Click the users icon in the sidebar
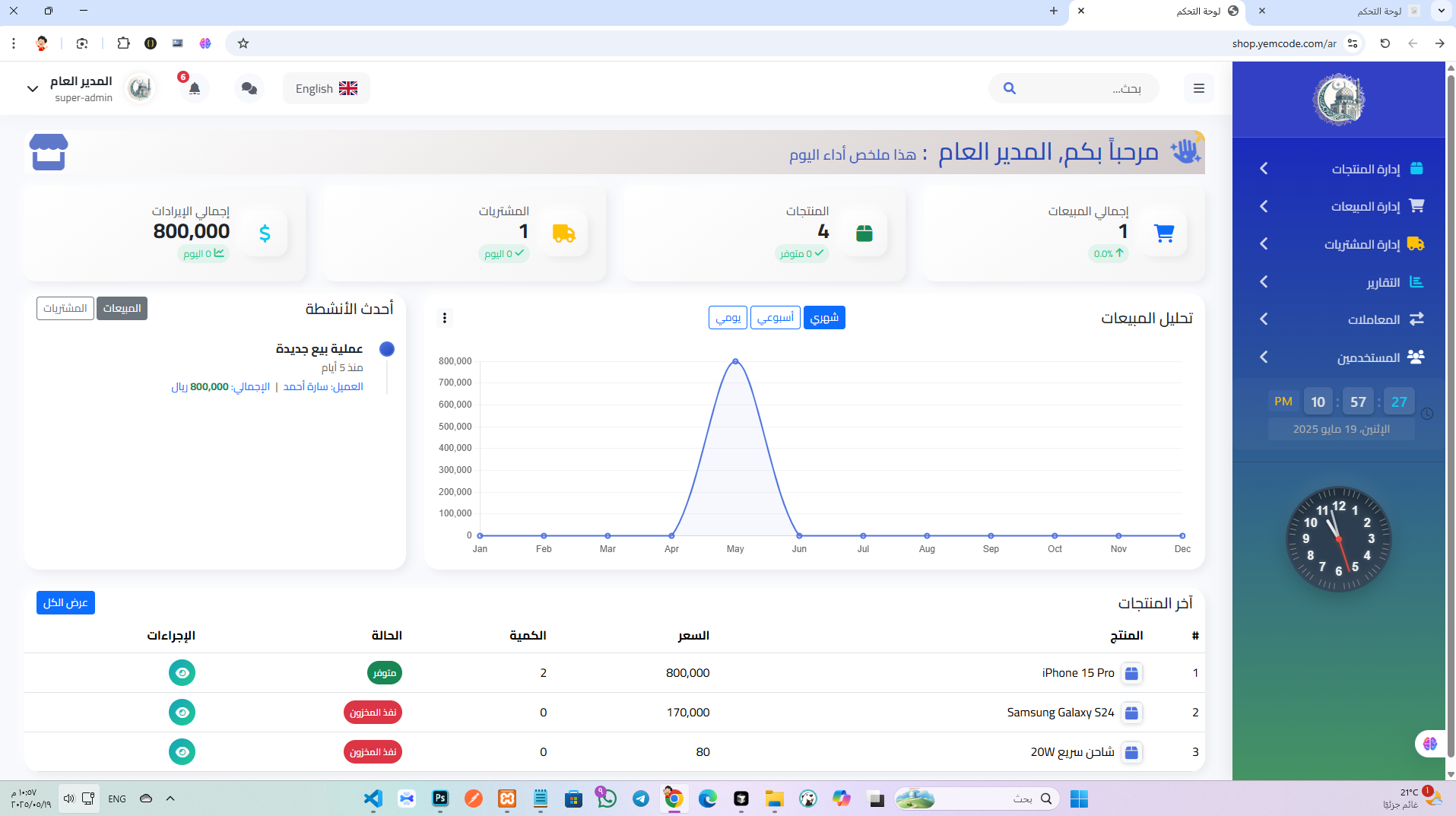Viewport: 1456px width, 816px height. coord(1416,357)
